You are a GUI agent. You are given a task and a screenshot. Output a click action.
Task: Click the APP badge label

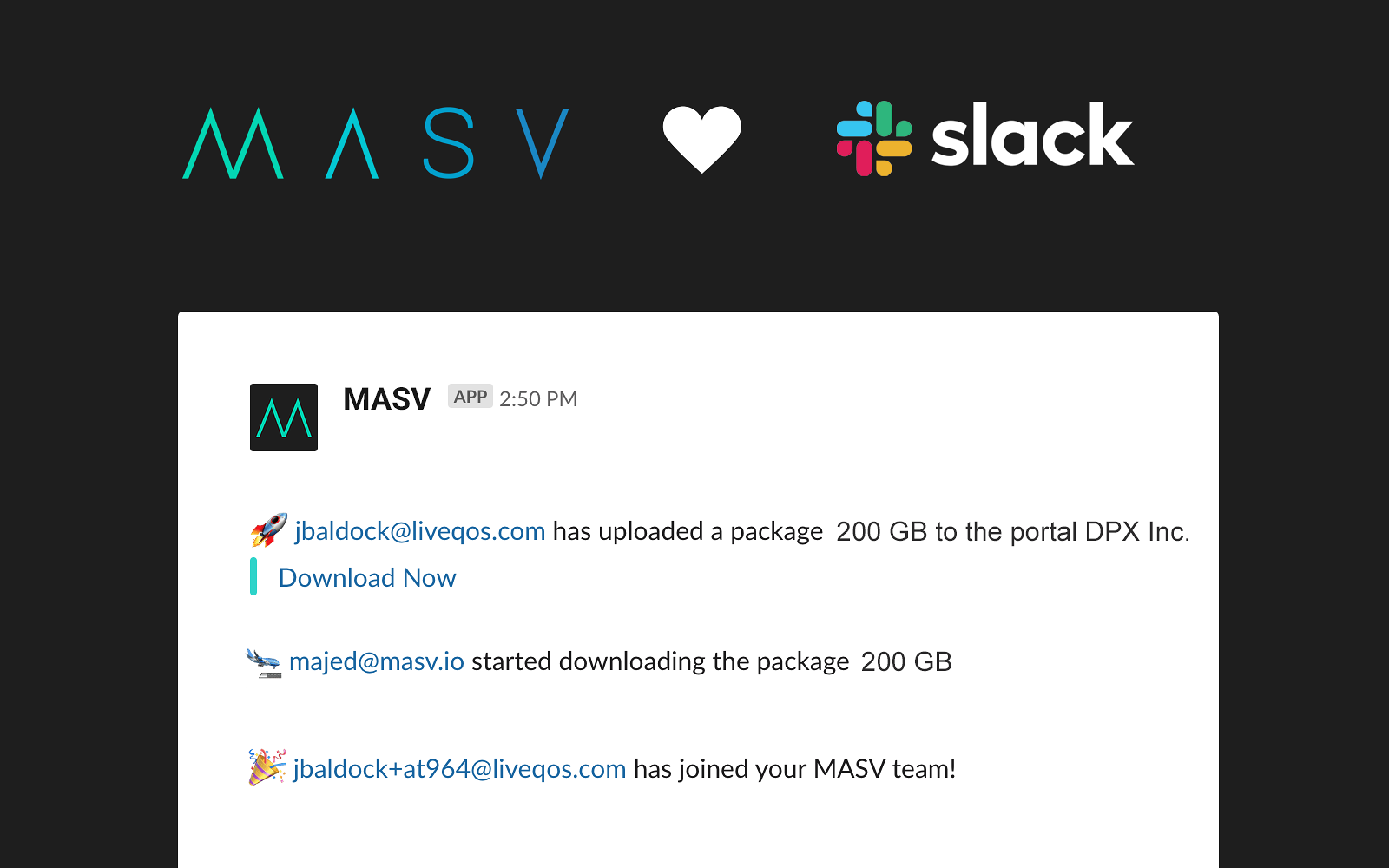coord(471,397)
